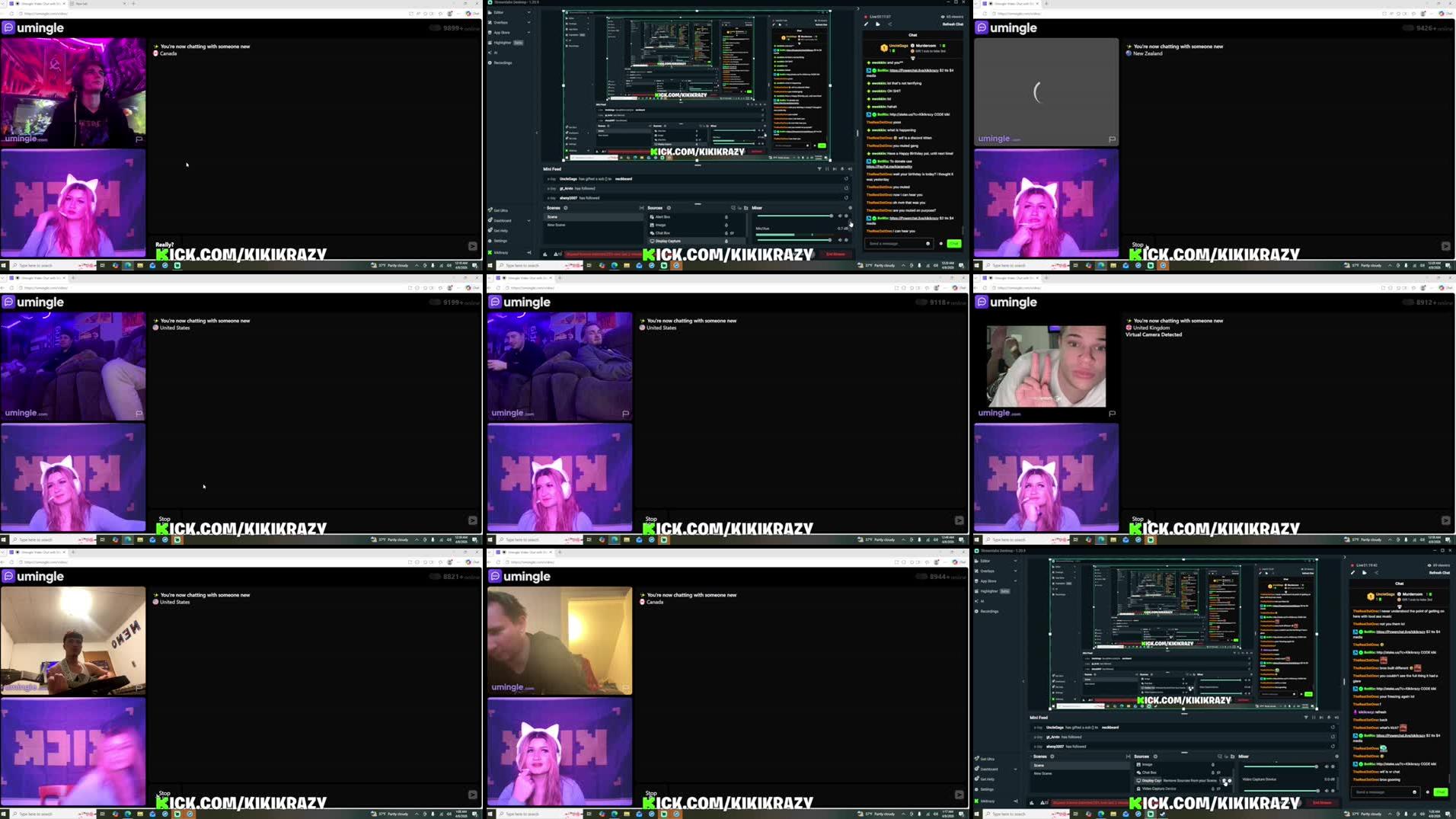Open new tab plus button, 9899+ umingle browser
This screenshot has width=1456, height=819.
[133, 3]
